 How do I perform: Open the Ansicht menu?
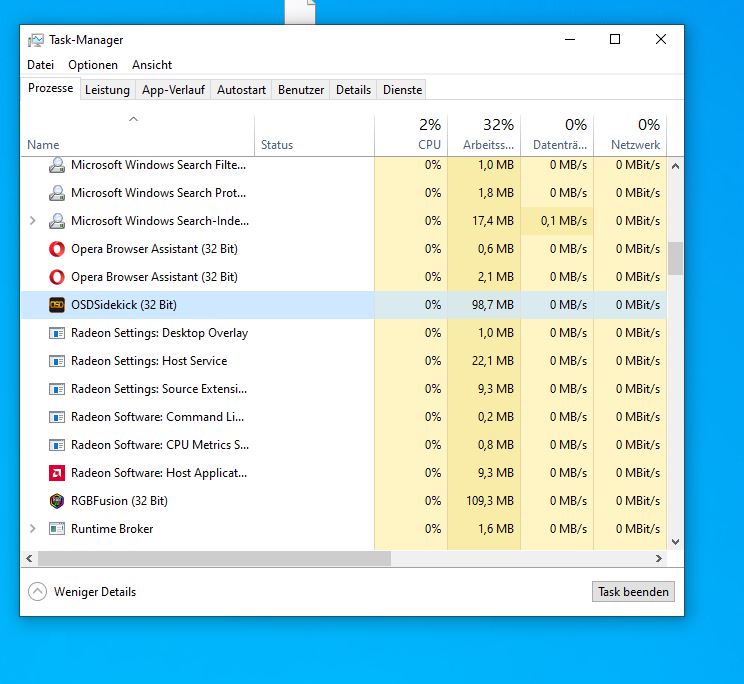click(152, 65)
